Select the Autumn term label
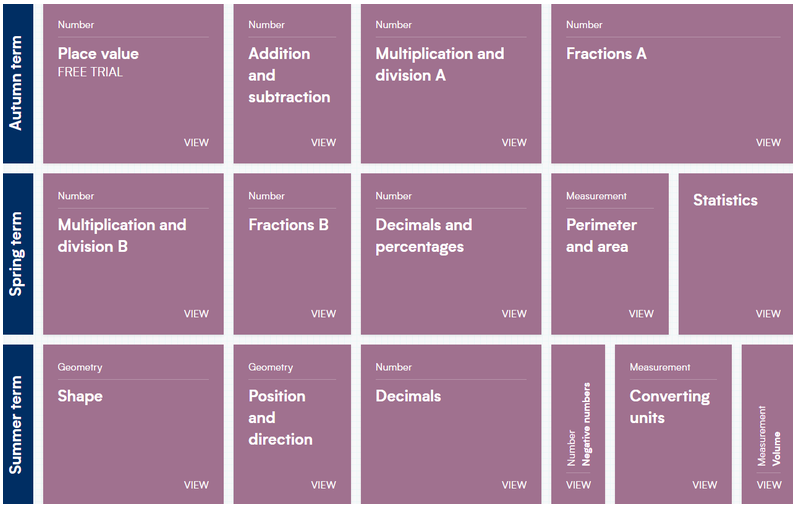Screen dimensions: 796x508 [17, 83]
